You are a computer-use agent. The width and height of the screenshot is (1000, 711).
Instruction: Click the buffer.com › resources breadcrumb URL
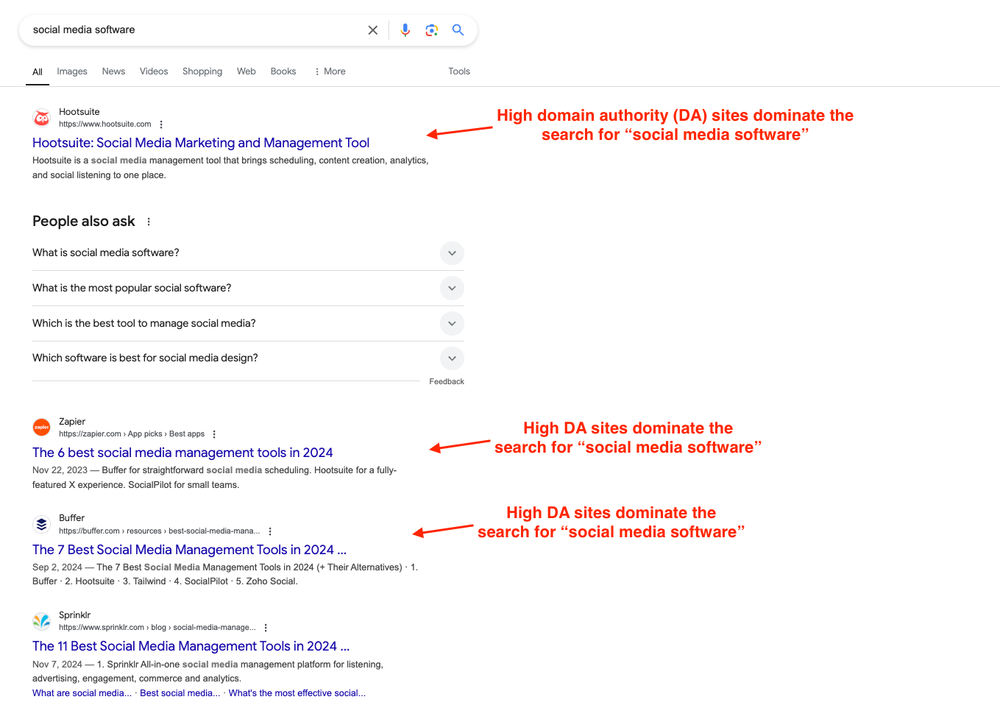tap(159, 531)
